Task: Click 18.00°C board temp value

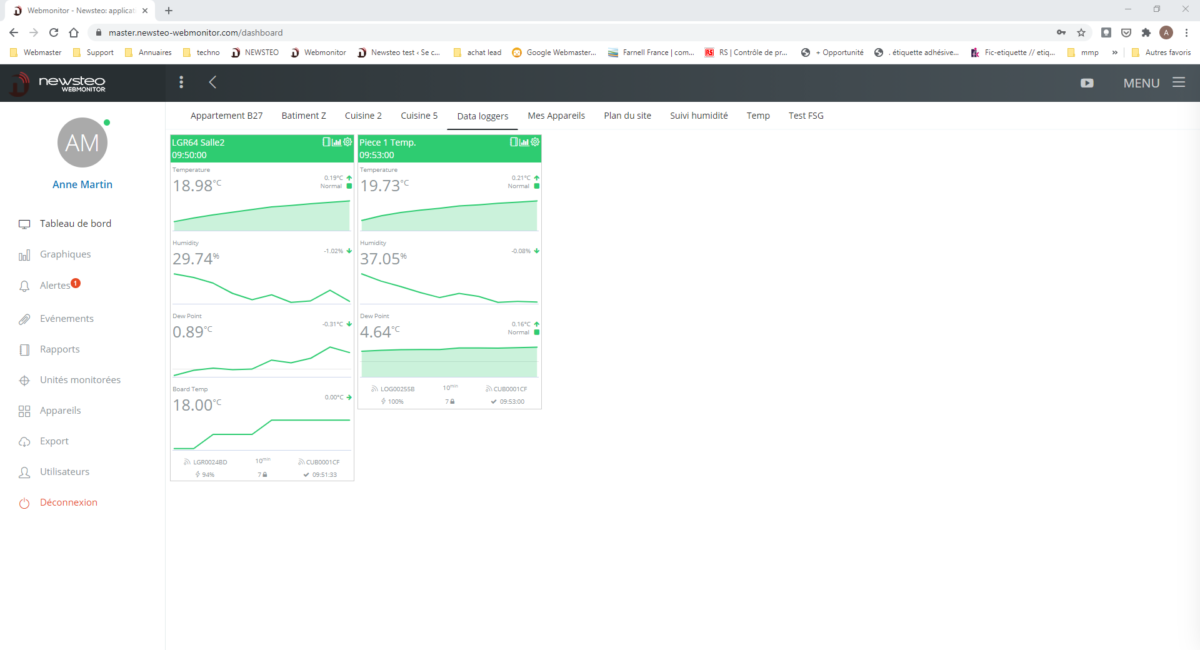Action: (197, 405)
